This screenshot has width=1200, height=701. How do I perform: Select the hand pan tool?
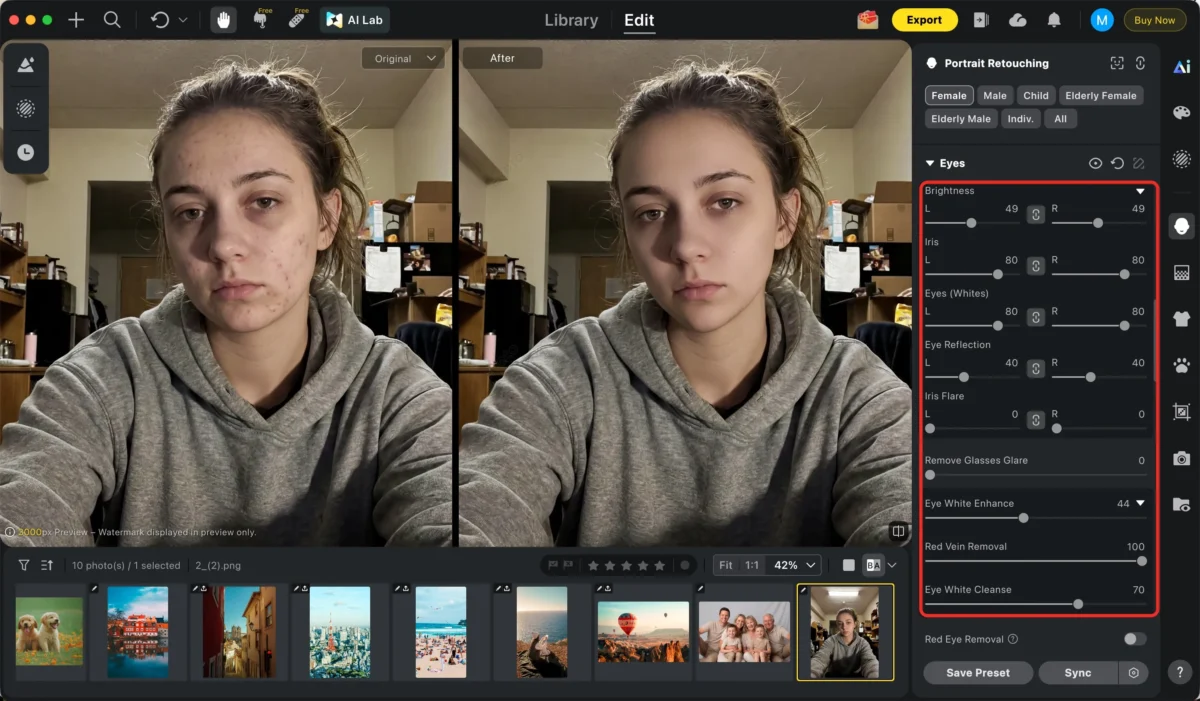pyautogui.click(x=223, y=20)
